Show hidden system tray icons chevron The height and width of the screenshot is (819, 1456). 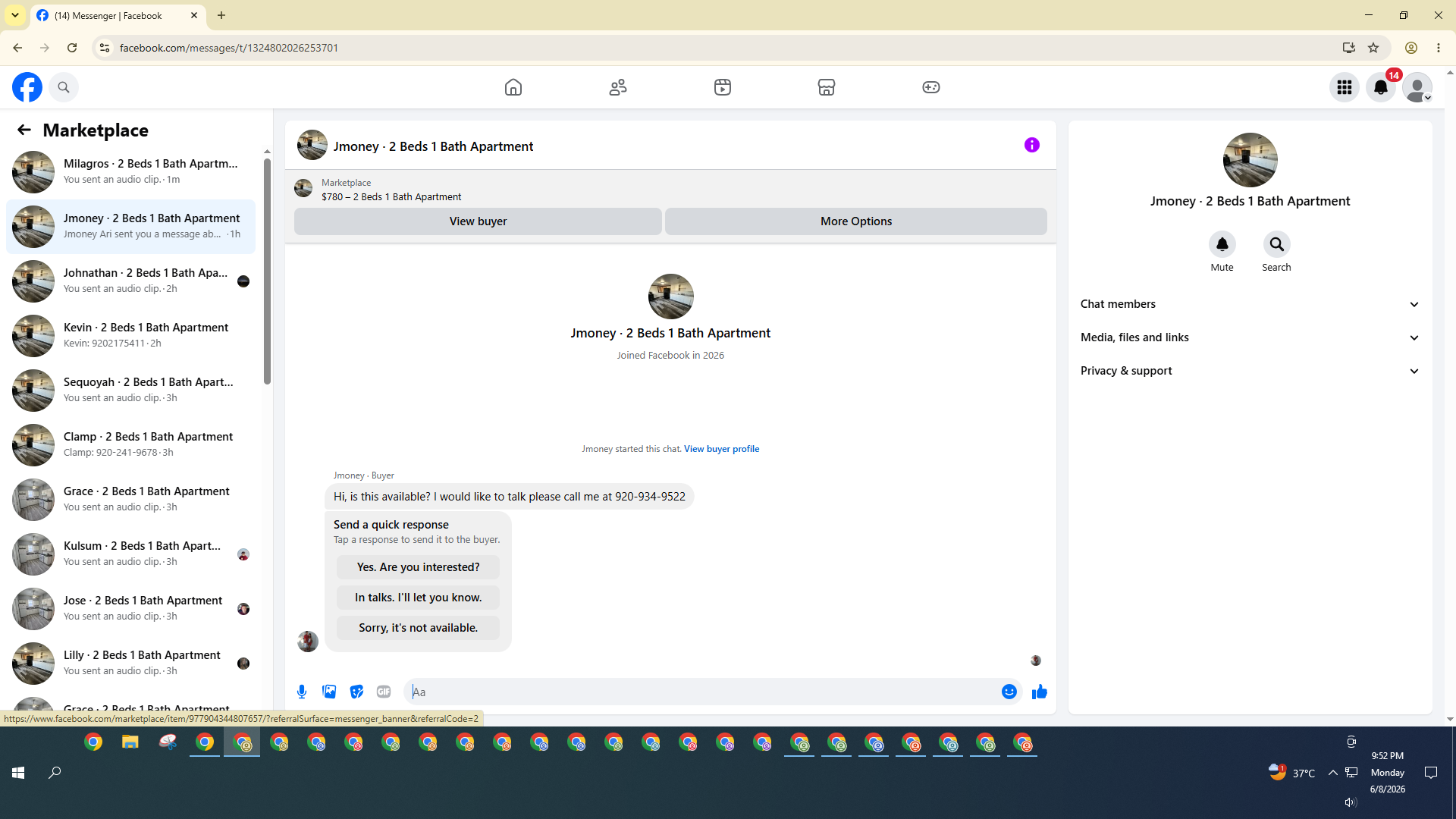(x=1332, y=773)
